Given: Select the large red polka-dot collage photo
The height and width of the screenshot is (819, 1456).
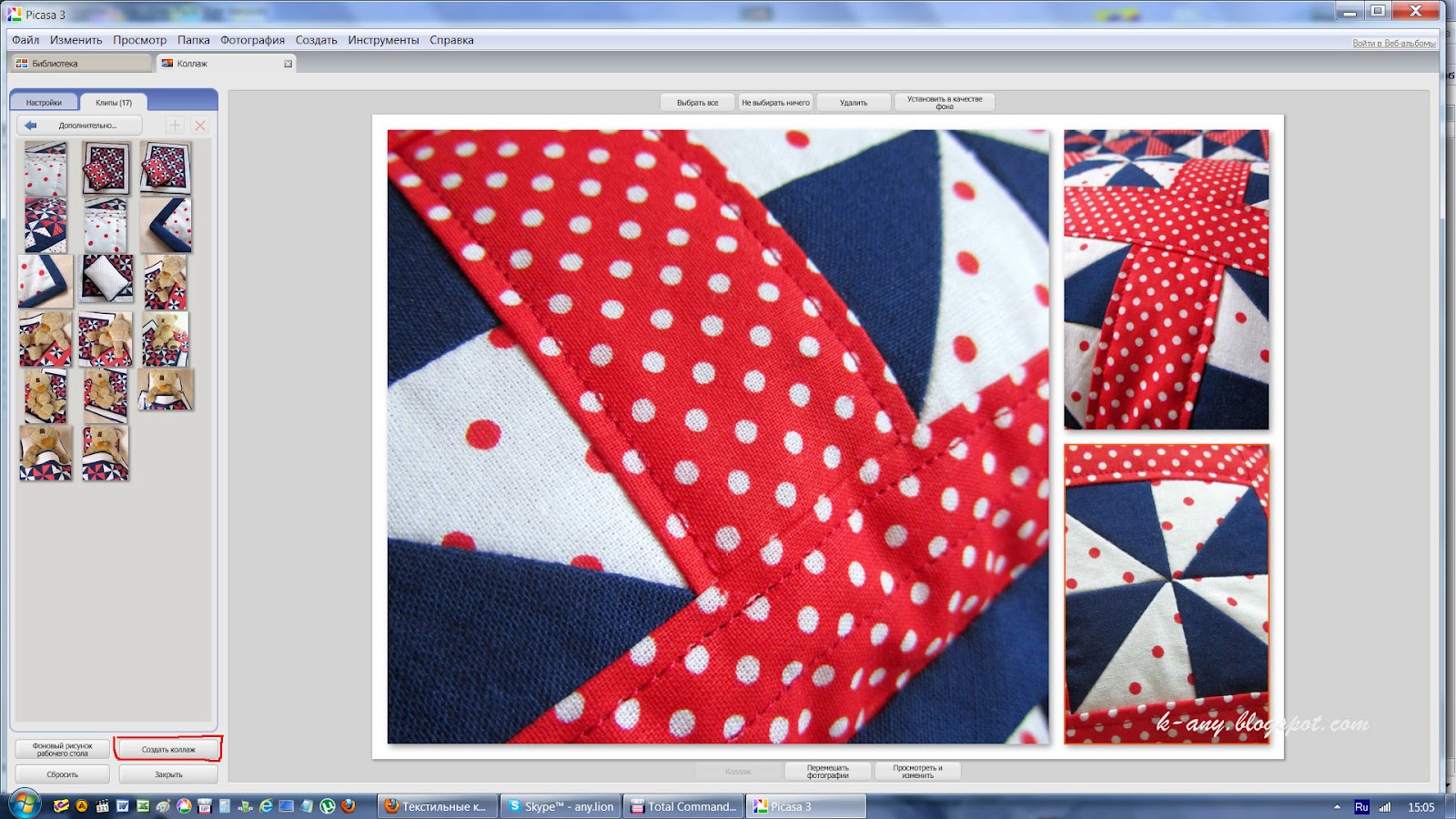Looking at the screenshot, I should pyautogui.click(x=718, y=437).
